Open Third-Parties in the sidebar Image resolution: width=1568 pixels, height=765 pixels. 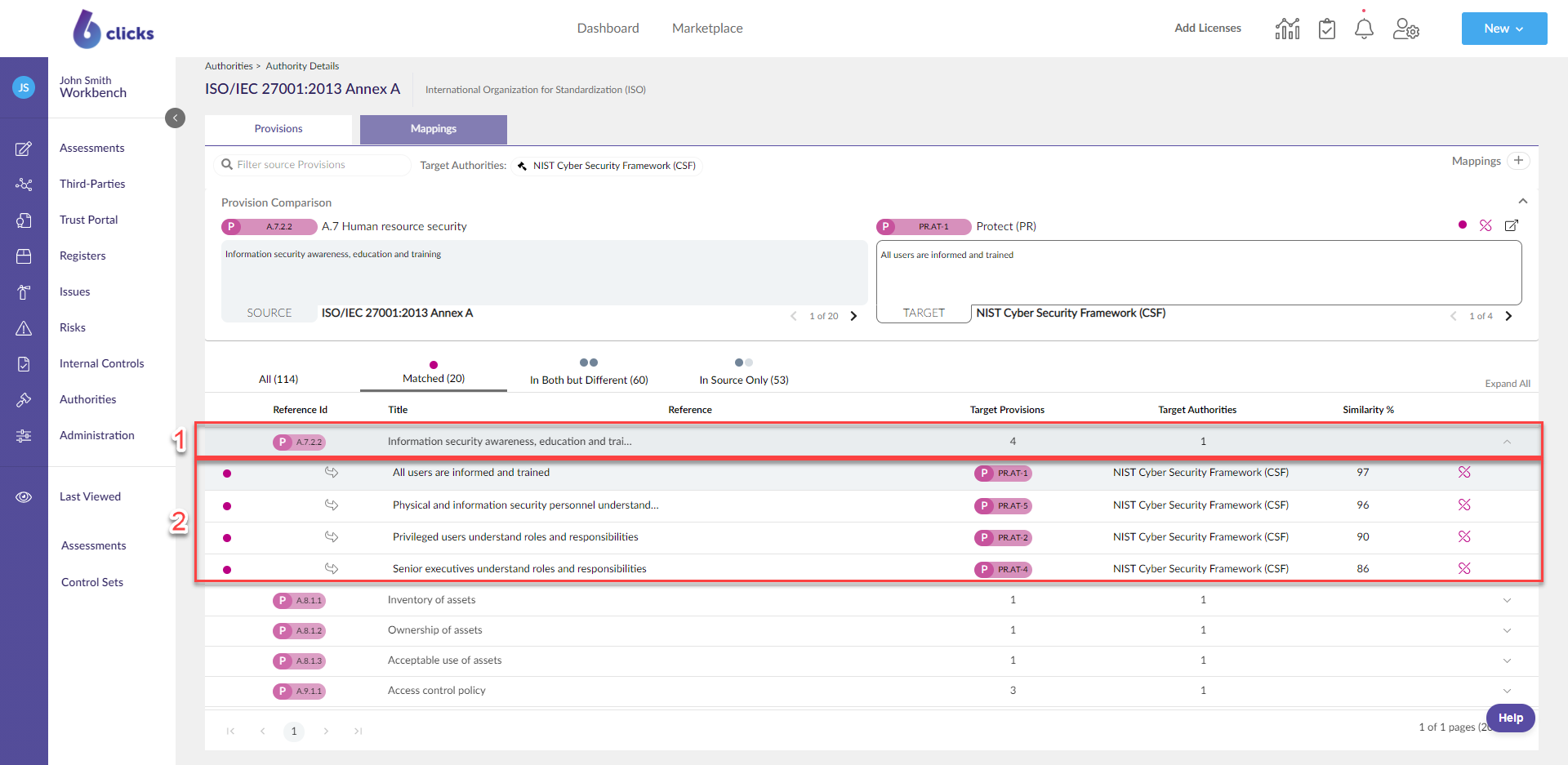92,184
